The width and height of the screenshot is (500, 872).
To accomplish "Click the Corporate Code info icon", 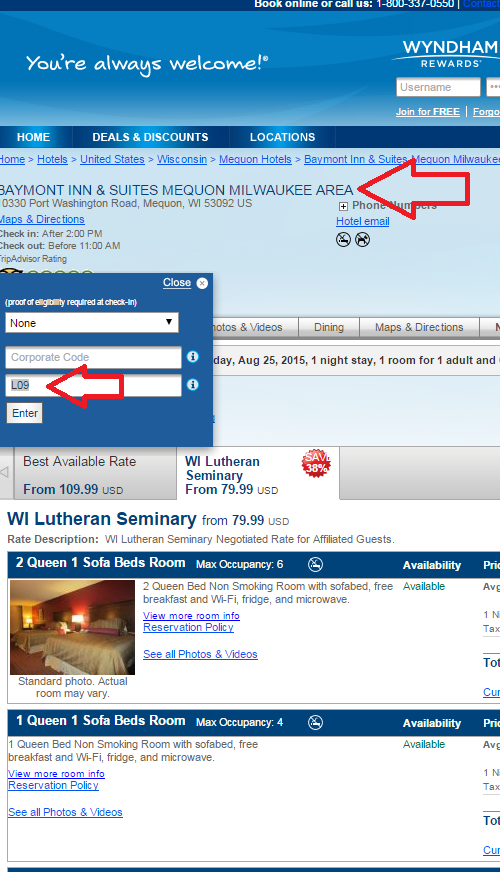I will [192, 357].
